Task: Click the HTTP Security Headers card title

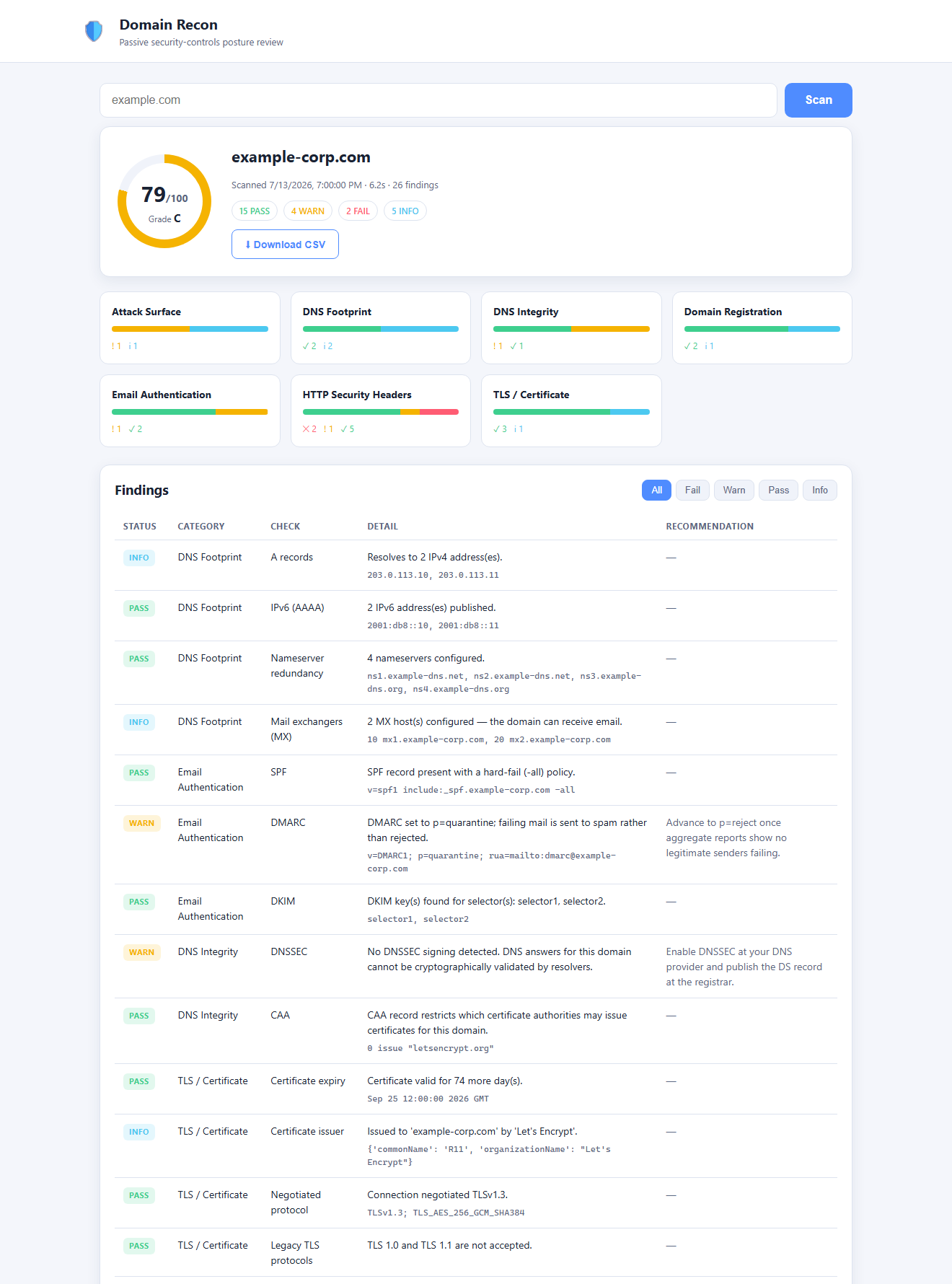Action: pyautogui.click(x=357, y=395)
